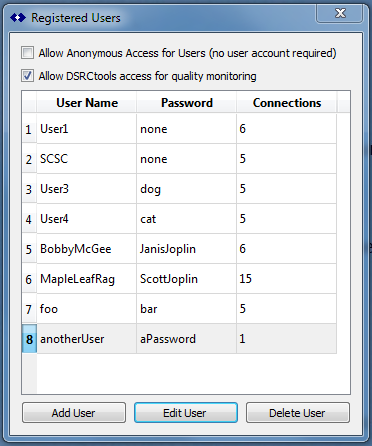Click the Edit User button
The height and width of the screenshot is (446, 372).
click(x=186, y=413)
